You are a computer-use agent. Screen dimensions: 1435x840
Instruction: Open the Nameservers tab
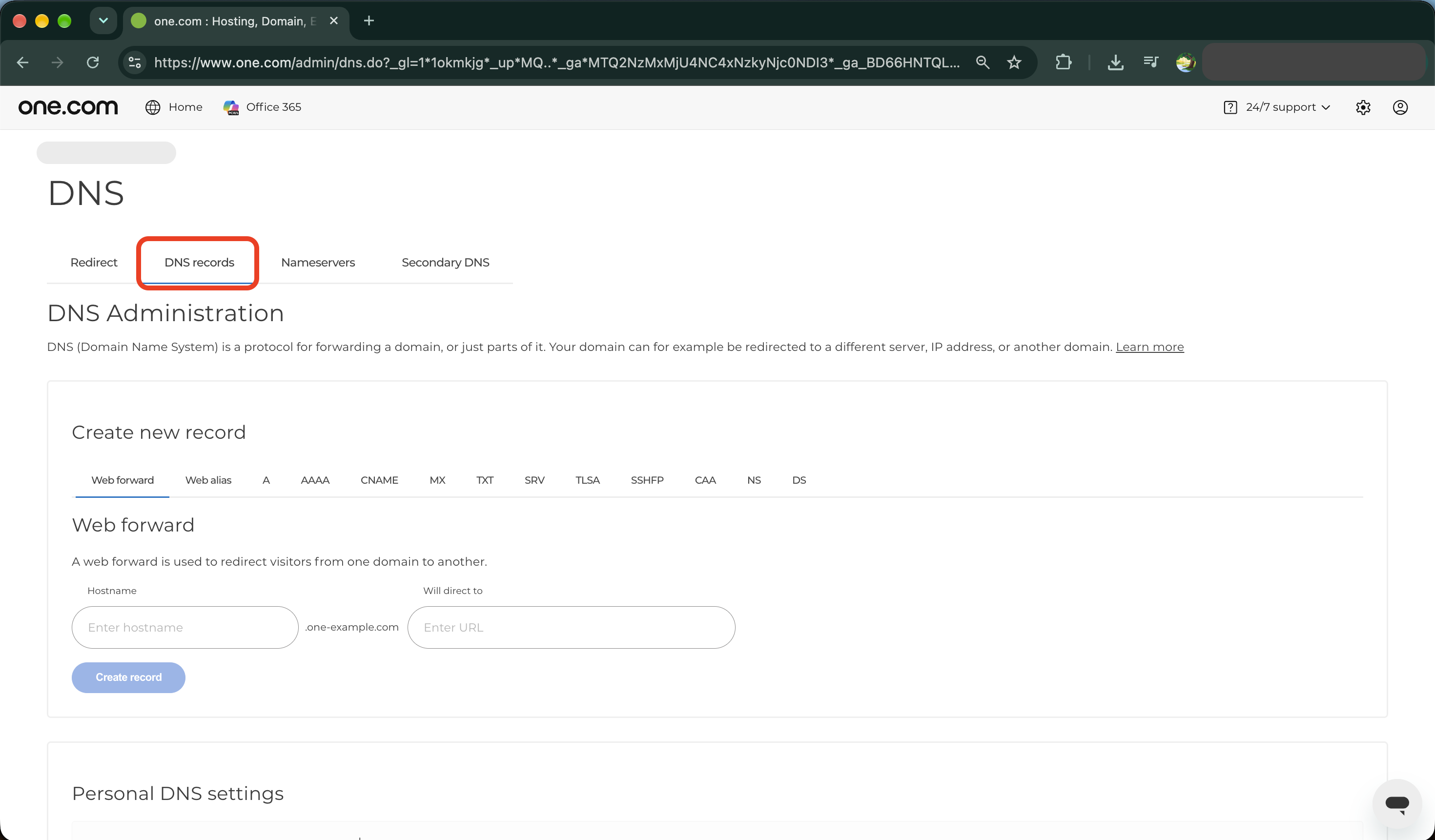tap(318, 263)
